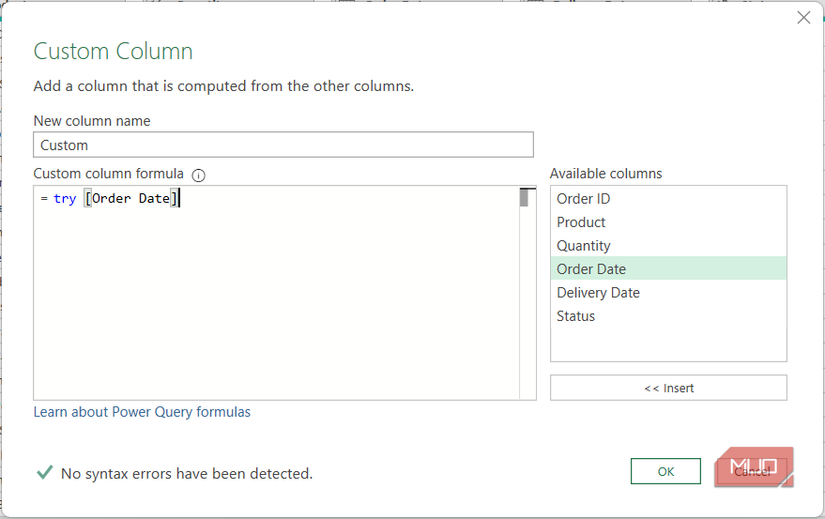Image resolution: width=825 pixels, height=519 pixels.
Task: Open Learn about Power Query formulas link
Action: tap(142, 412)
